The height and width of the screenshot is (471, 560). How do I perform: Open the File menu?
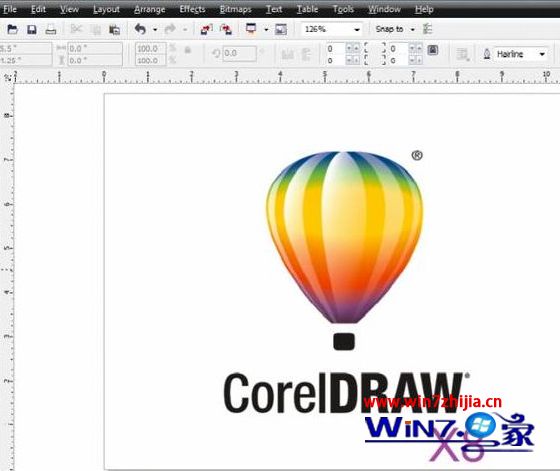point(10,9)
